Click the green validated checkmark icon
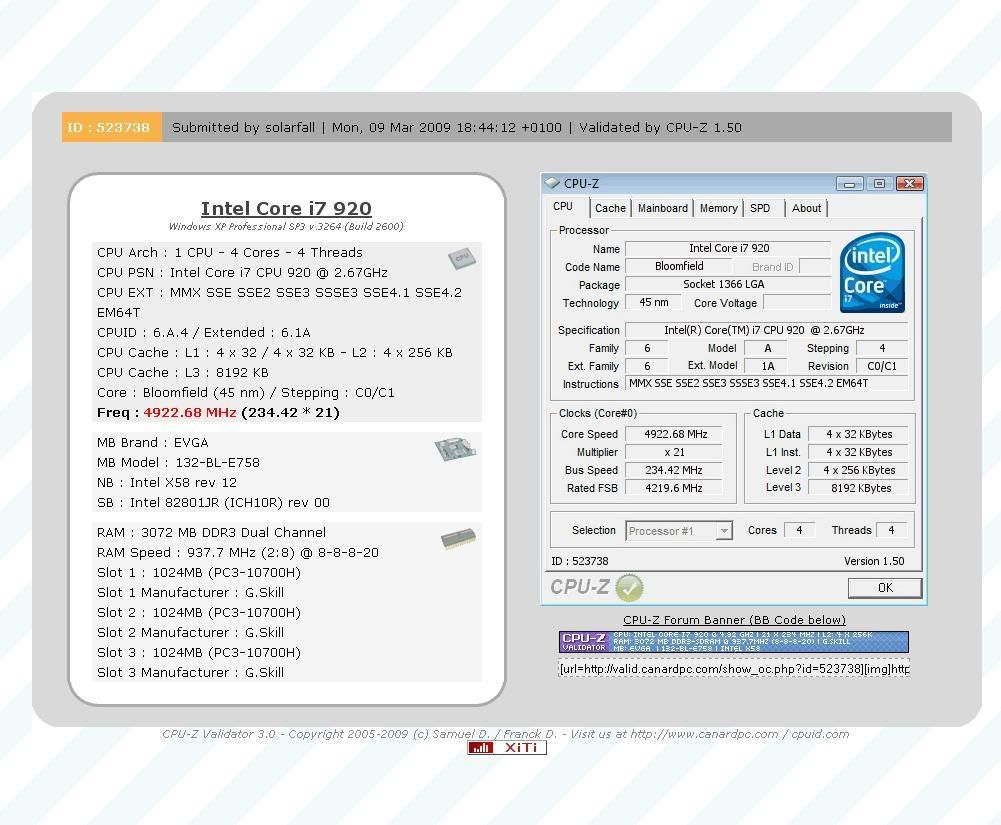This screenshot has width=1001, height=825. coord(629,587)
